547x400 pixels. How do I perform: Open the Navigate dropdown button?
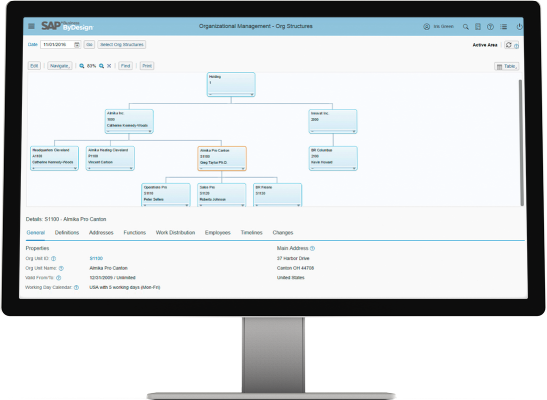click(60, 66)
